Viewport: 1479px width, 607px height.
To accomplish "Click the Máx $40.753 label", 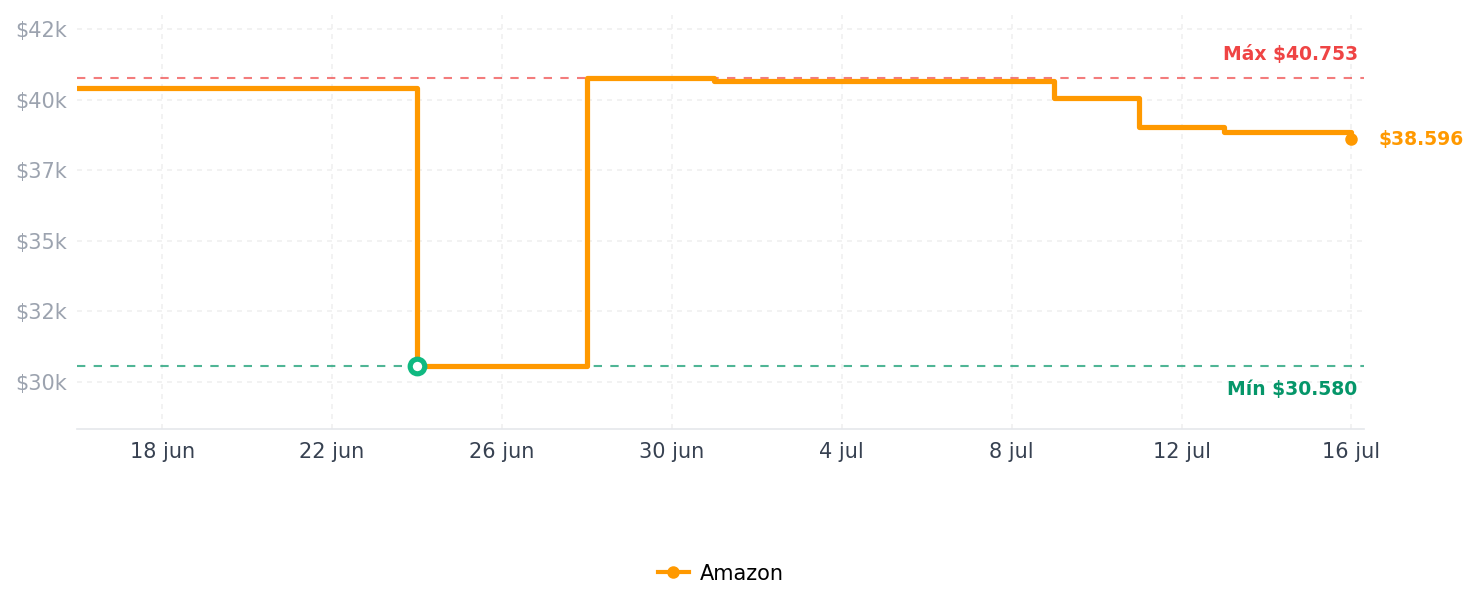I will point(1290,54).
